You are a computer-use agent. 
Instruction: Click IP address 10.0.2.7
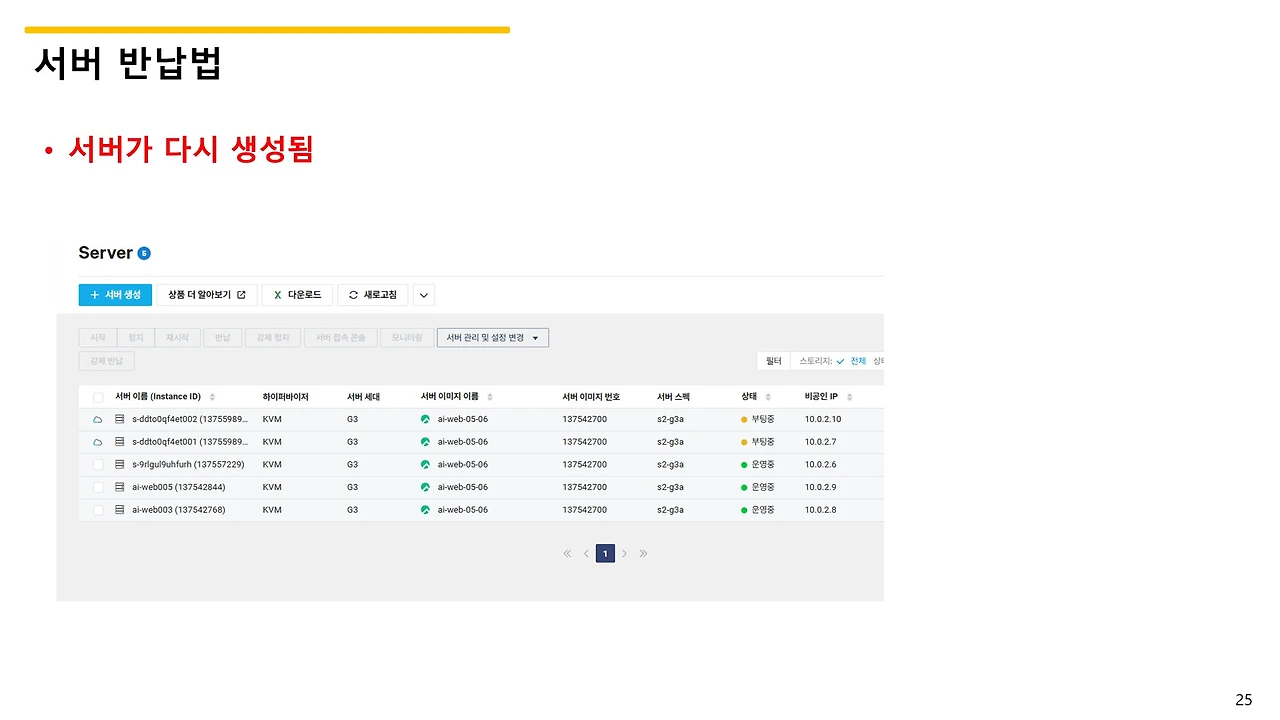point(821,442)
